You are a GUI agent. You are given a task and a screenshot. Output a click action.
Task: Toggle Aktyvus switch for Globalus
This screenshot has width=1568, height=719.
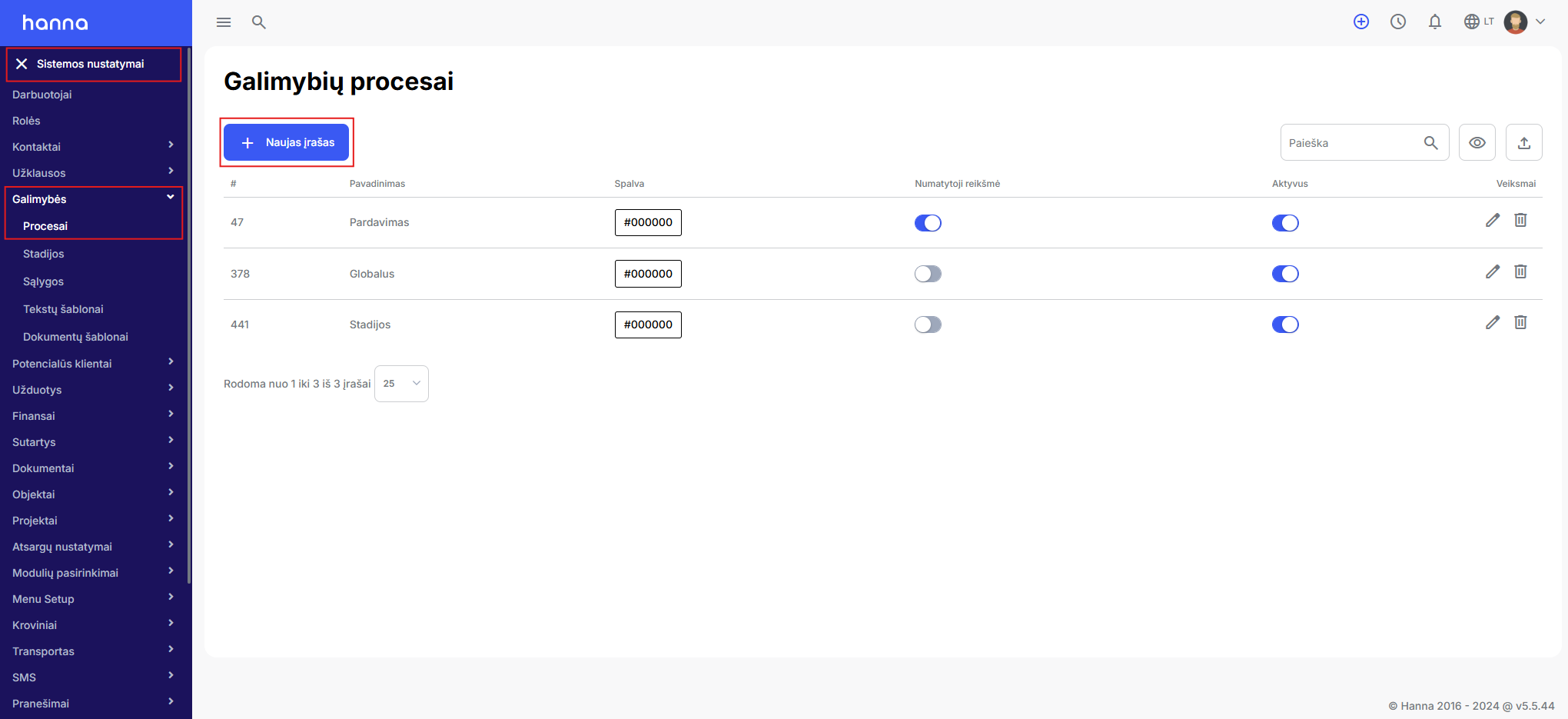tap(1285, 274)
